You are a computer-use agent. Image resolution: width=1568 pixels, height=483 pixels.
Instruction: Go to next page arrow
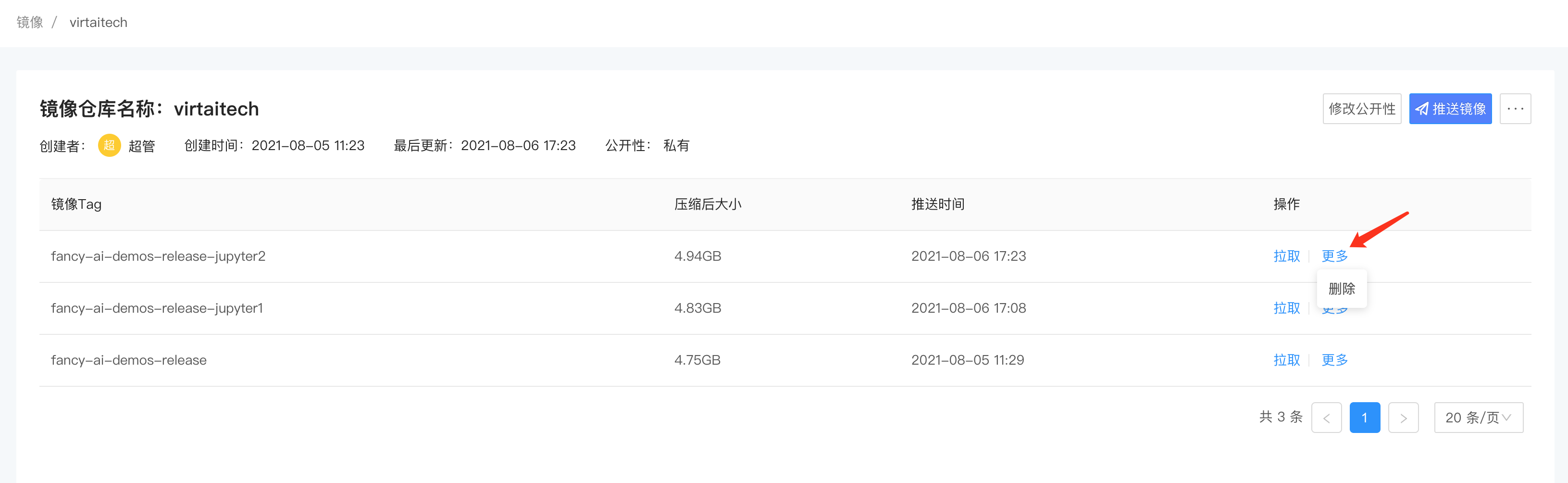pos(1403,418)
